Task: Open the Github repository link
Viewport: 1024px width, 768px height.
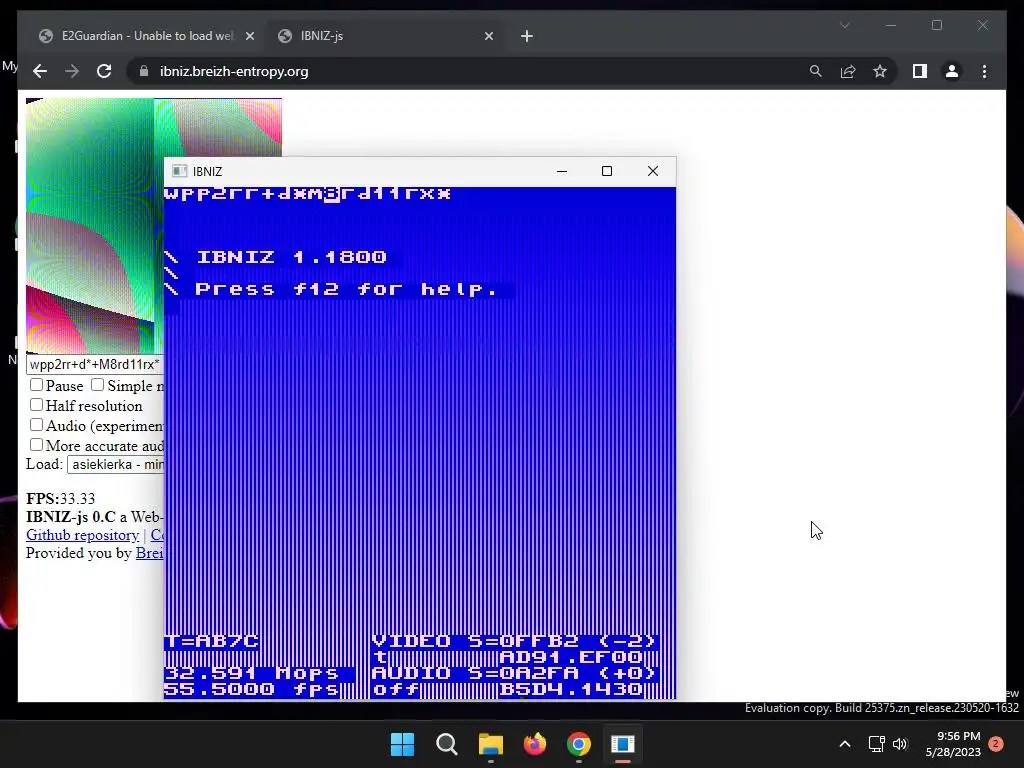Action: pos(82,535)
